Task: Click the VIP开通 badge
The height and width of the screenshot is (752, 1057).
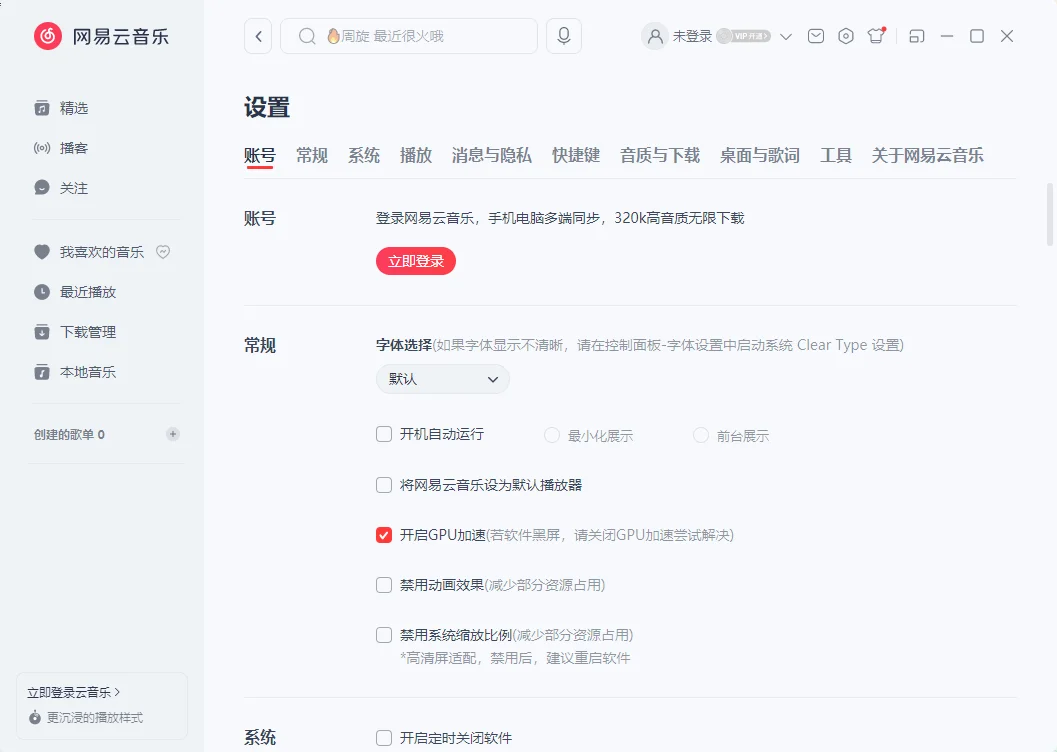Action: [x=744, y=36]
